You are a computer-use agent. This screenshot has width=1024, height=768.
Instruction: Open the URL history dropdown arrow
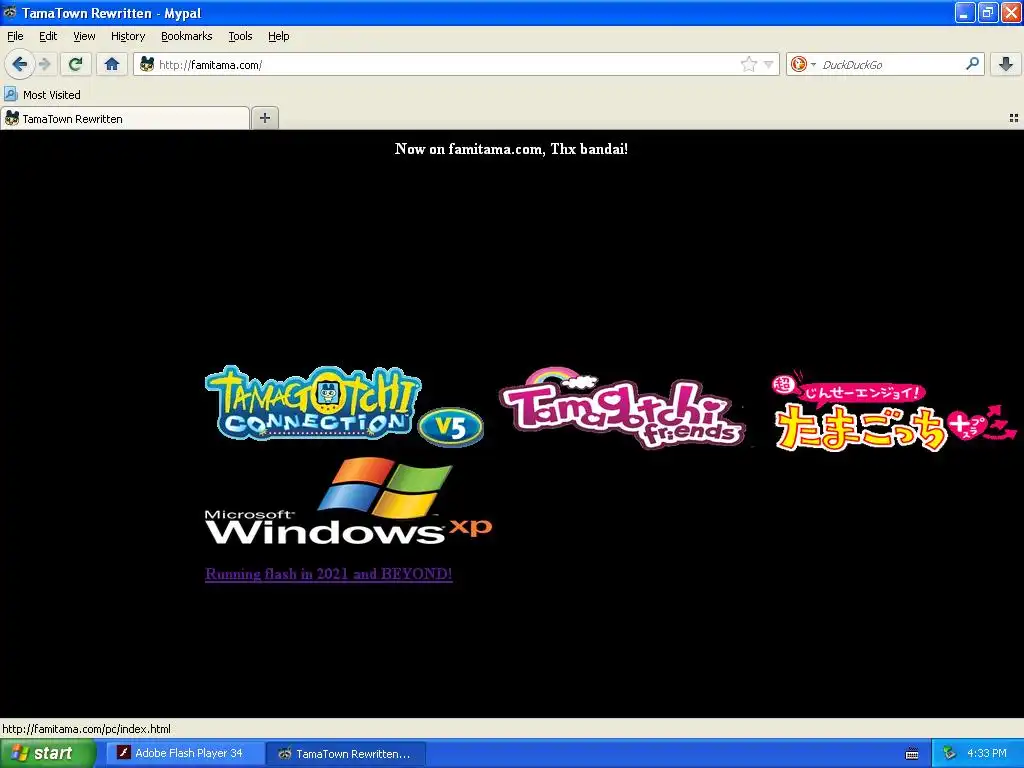pyautogui.click(x=769, y=64)
